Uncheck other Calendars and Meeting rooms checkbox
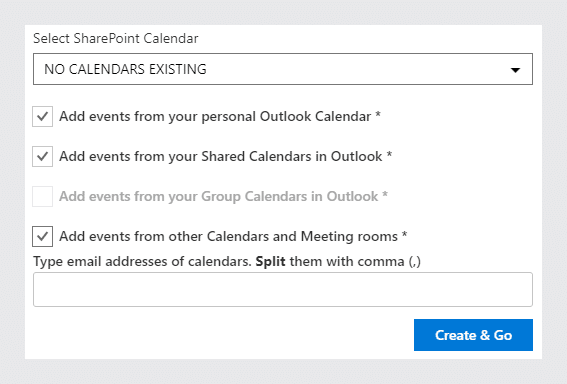 [x=42, y=236]
